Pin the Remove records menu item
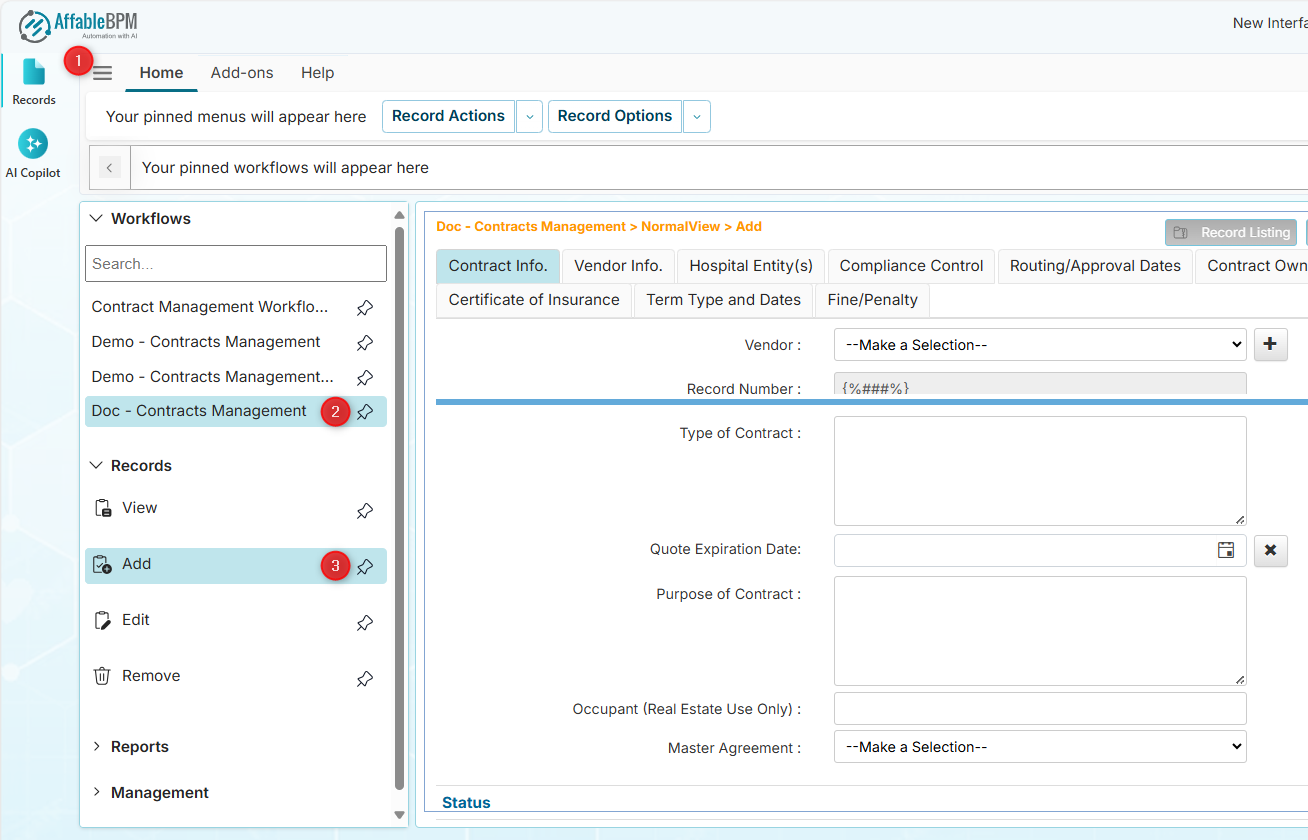Screen dimensions: 1308x840 pos(365,678)
